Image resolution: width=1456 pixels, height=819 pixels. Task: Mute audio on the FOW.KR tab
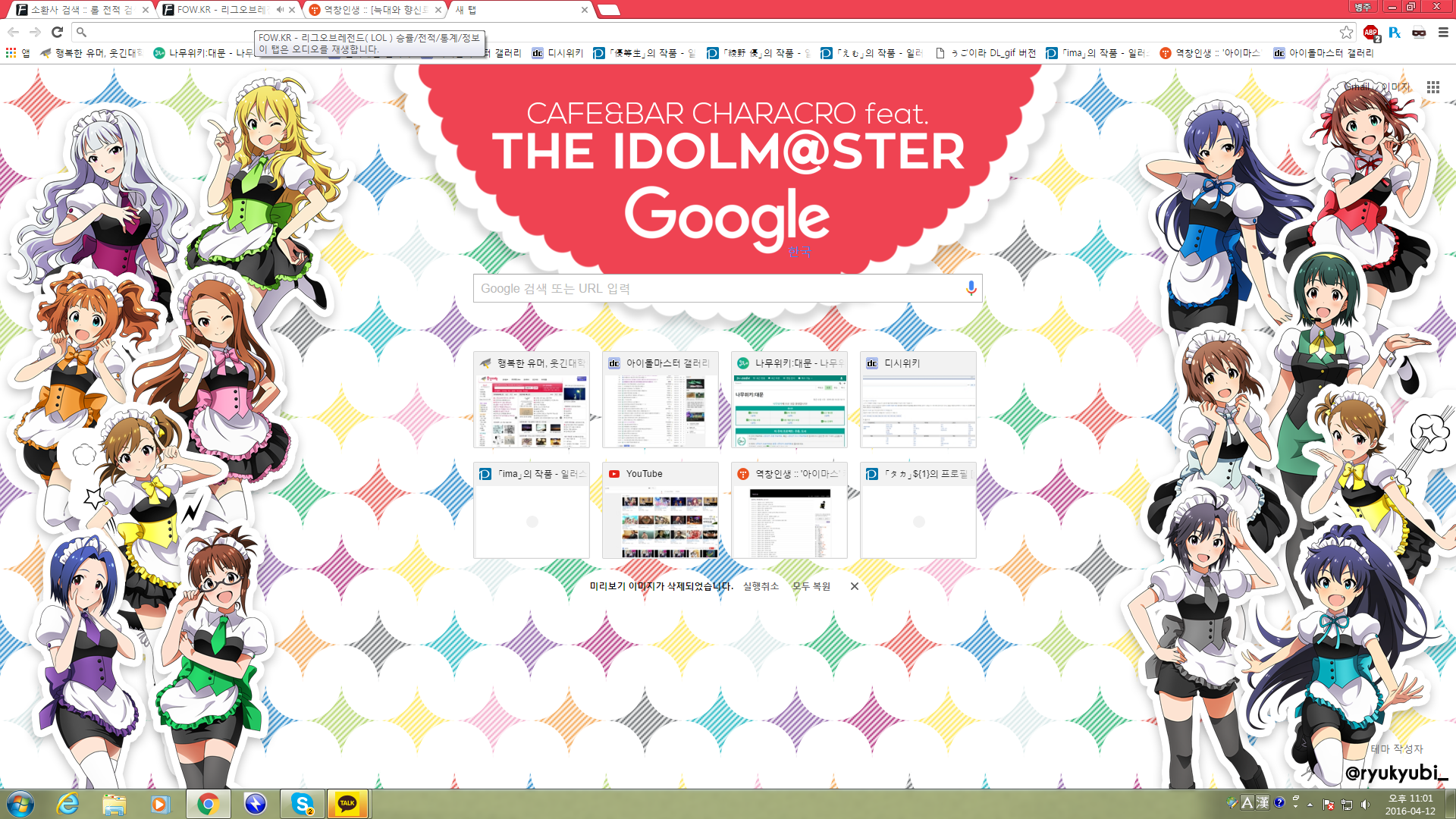point(280,10)
